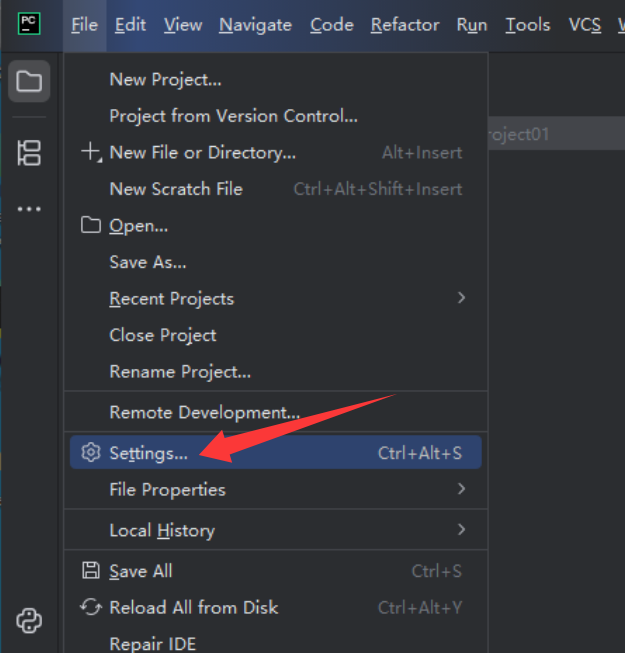Select New Project from File menu
Image resolution: width=625 pixels, height=653 pixels.
pyautogui.click(x=165, y=80)
